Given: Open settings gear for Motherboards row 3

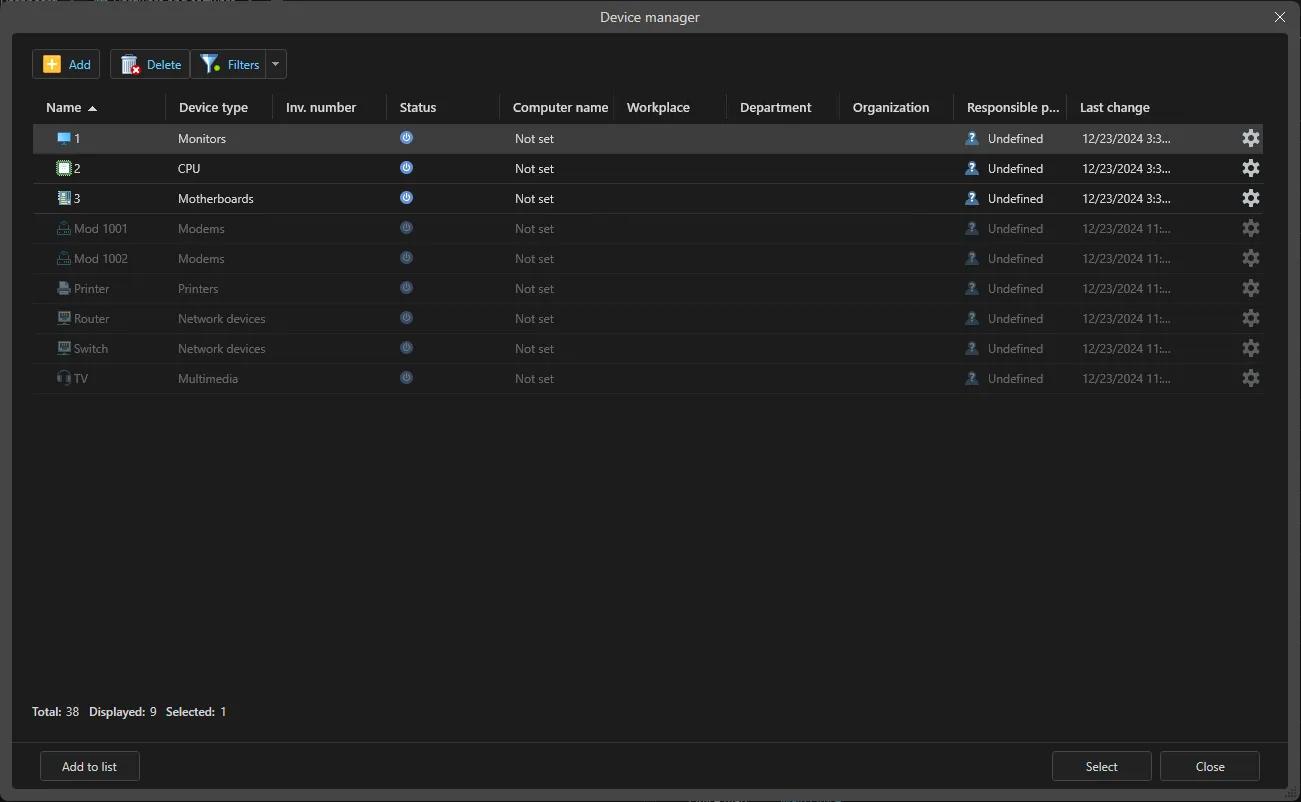Looking at the screenshot, I should click(1250, 198).
